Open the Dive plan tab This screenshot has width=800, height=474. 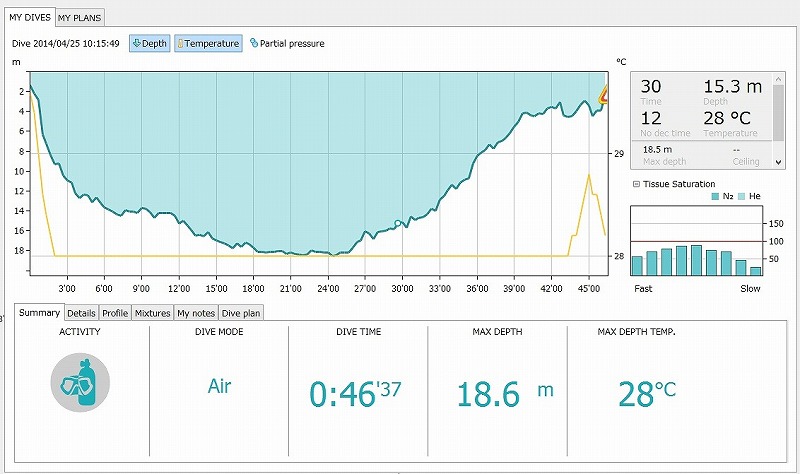pyautogui.click(x=240, y=313)
